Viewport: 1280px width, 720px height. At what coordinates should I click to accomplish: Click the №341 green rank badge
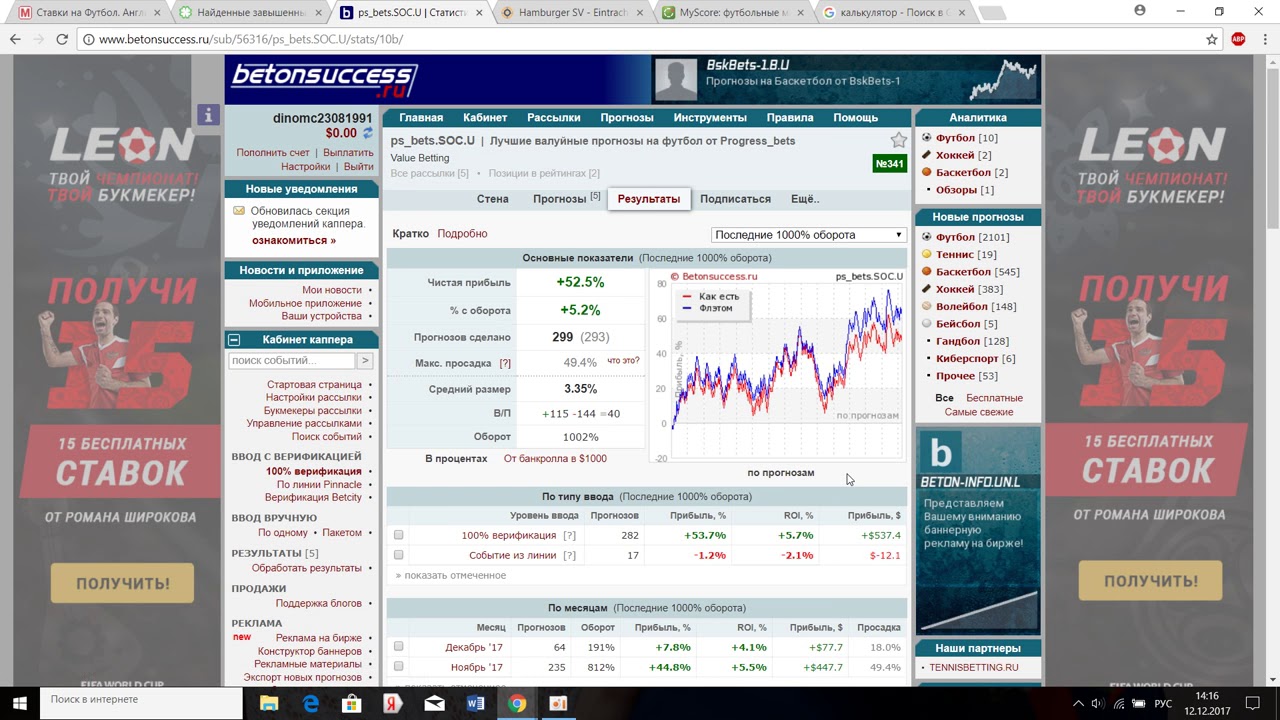tap(889, 164)
